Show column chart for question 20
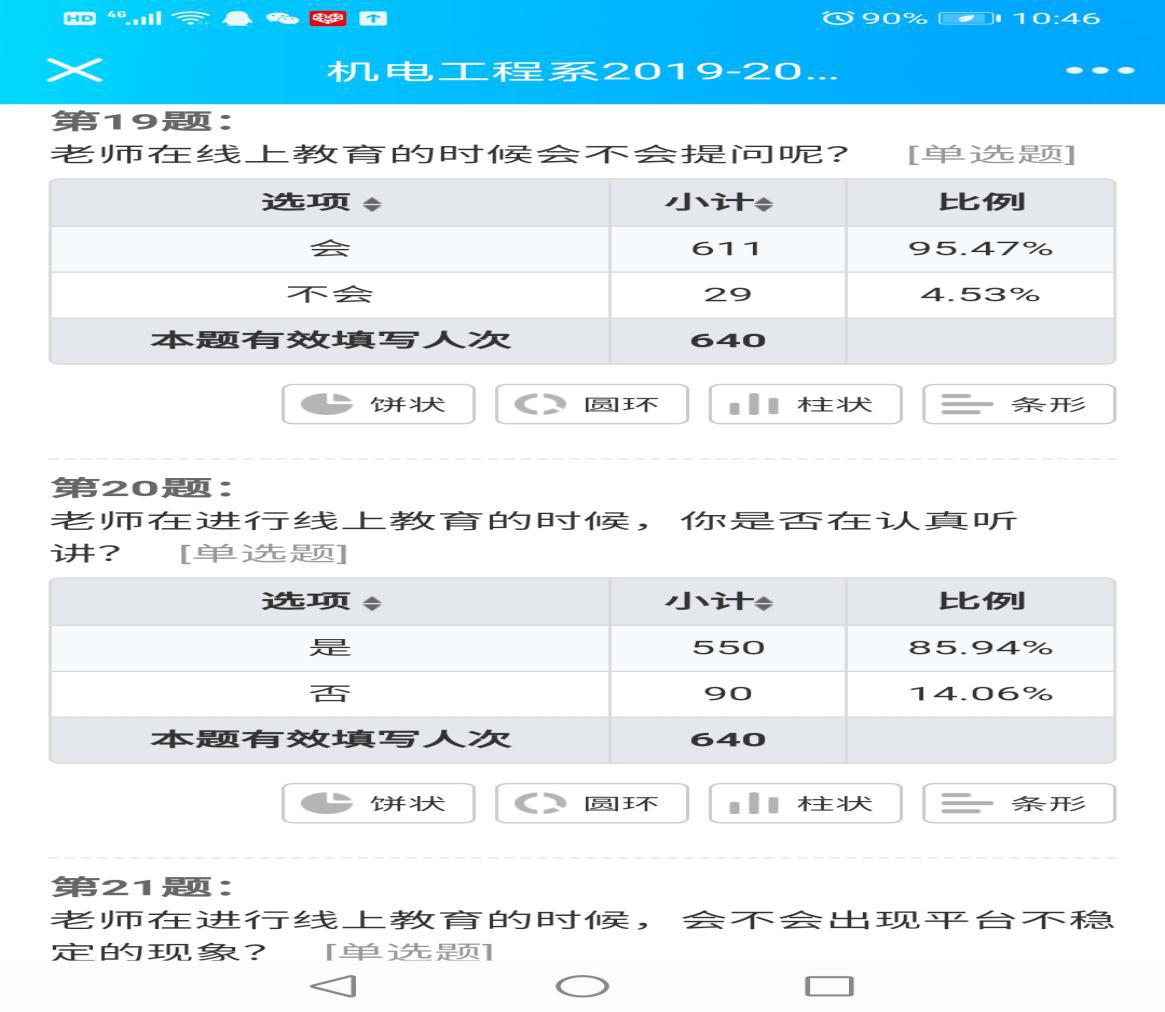The width and height of the screenshot is (1165, 1012). click(x=804, y=803)
